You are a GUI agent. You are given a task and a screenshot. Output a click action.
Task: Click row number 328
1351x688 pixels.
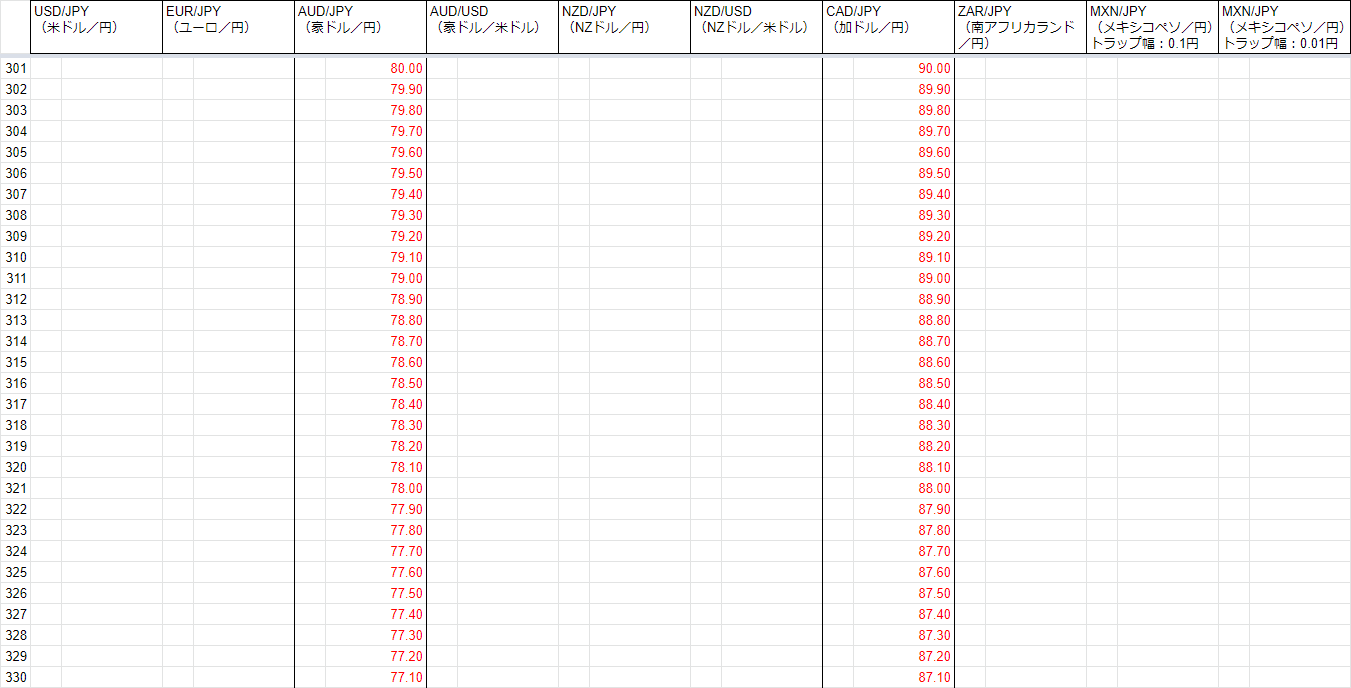tap(15, 635)
